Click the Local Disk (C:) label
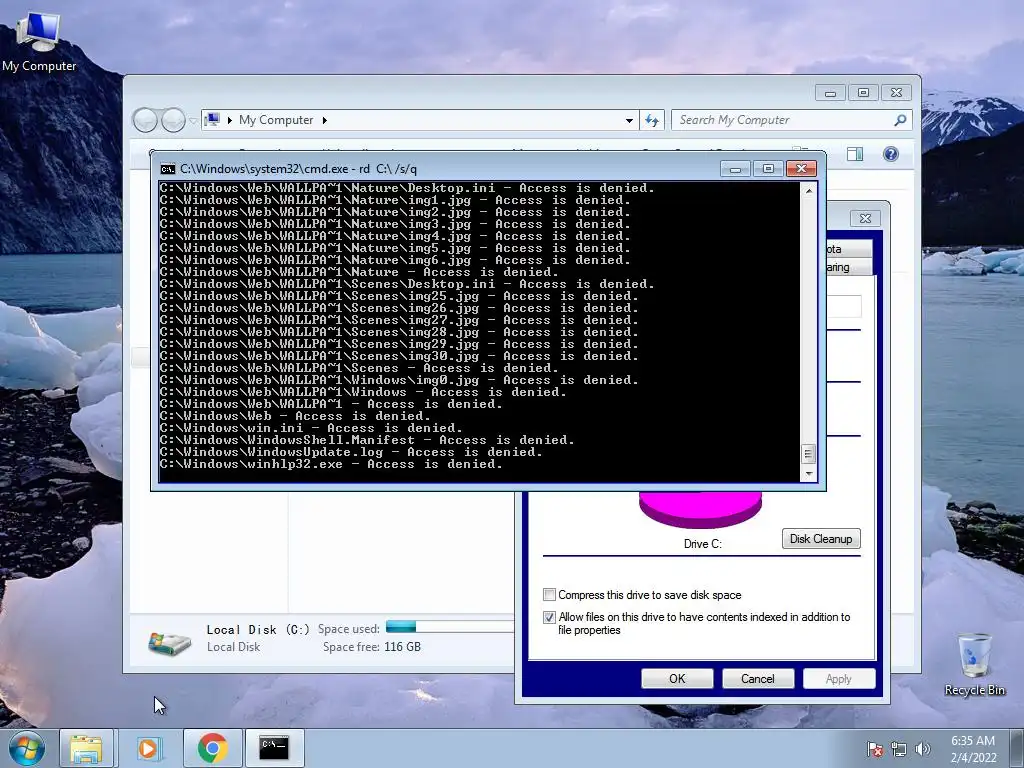Screen dimensions: 1024x768 click(x=258, y=630)
